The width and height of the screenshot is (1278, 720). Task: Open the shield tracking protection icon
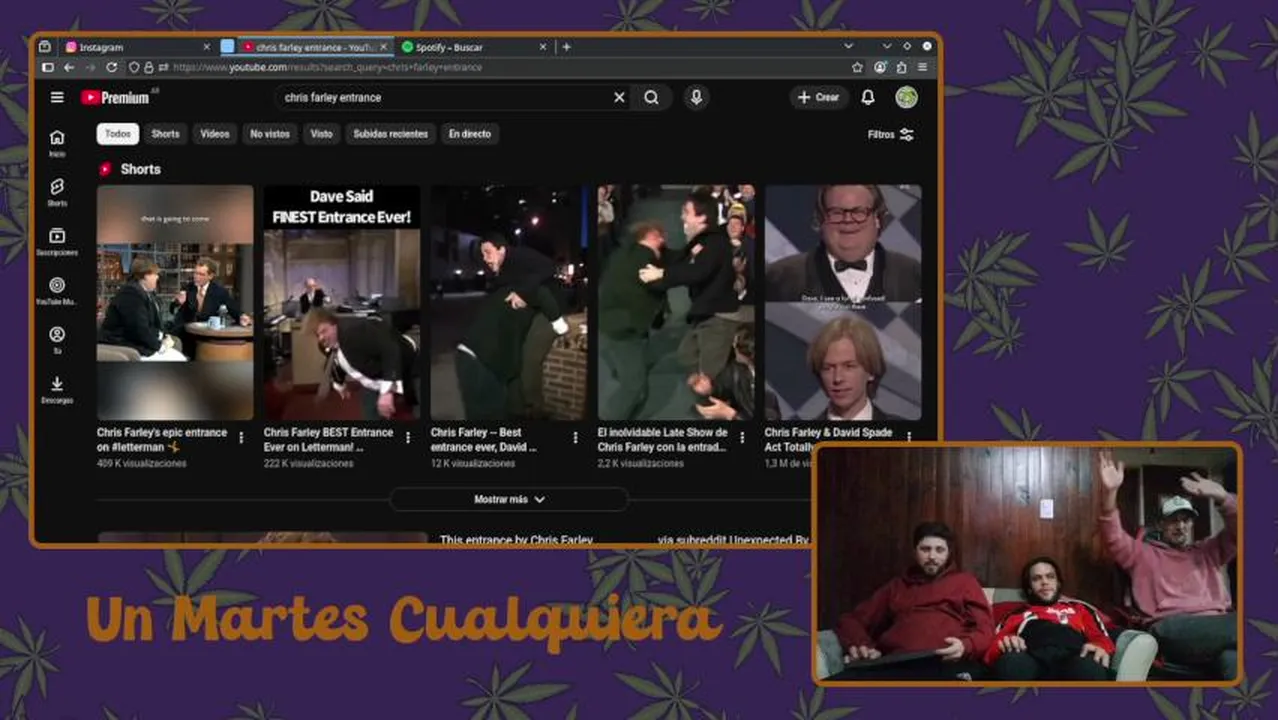pos(134,67)
